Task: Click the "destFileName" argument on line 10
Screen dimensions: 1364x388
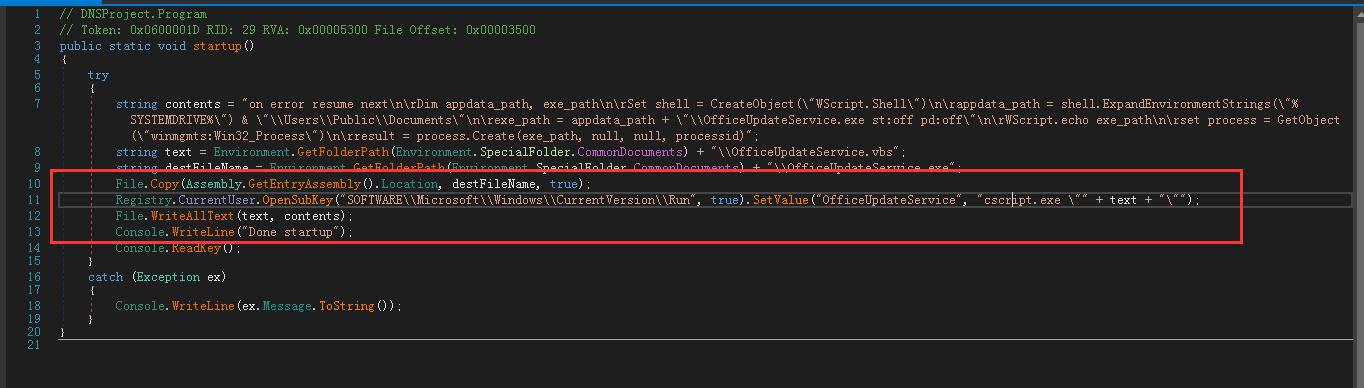Action: click(x=493, y=184)
